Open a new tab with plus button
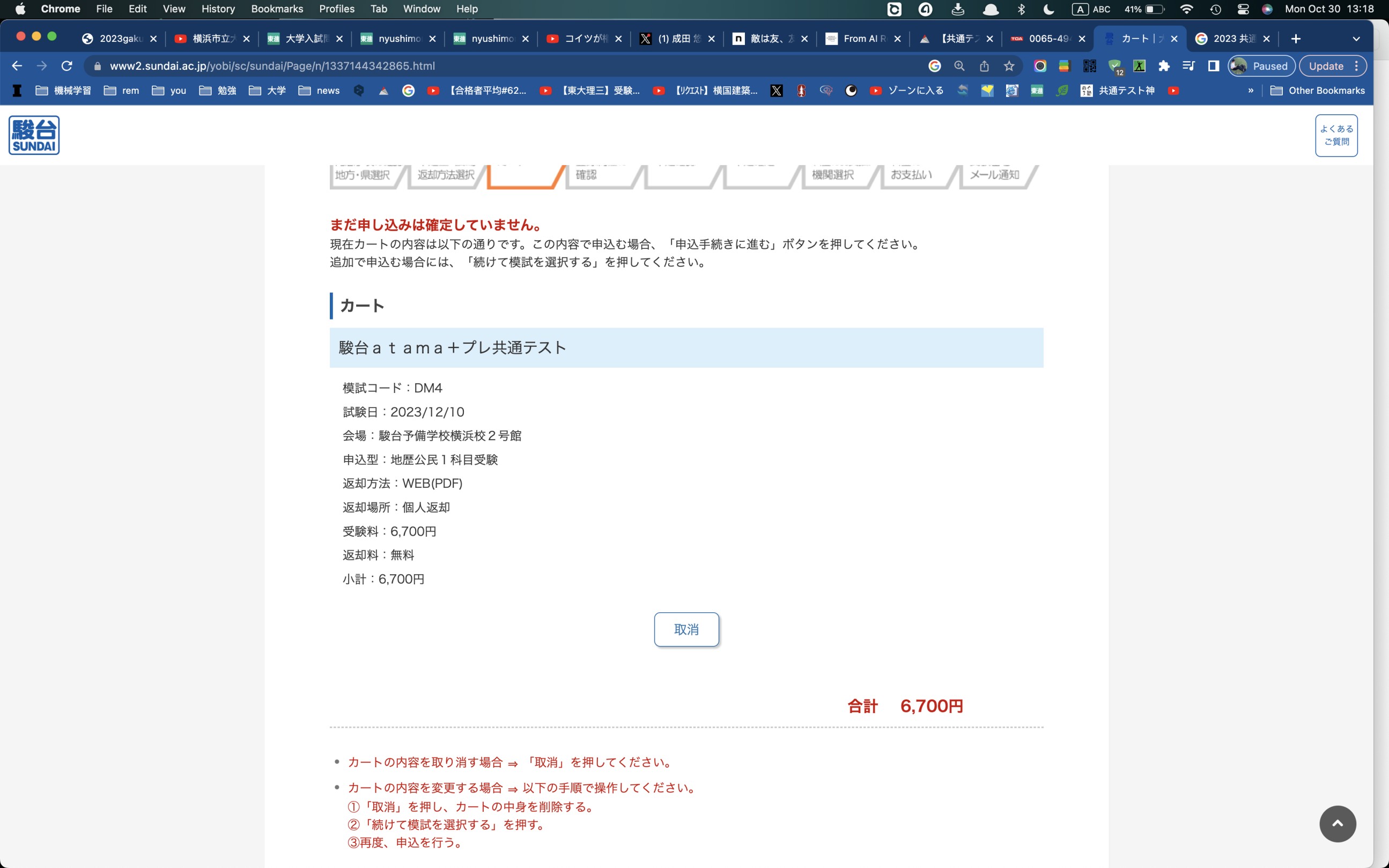The image size is (1389, 868). [1295, 39]
